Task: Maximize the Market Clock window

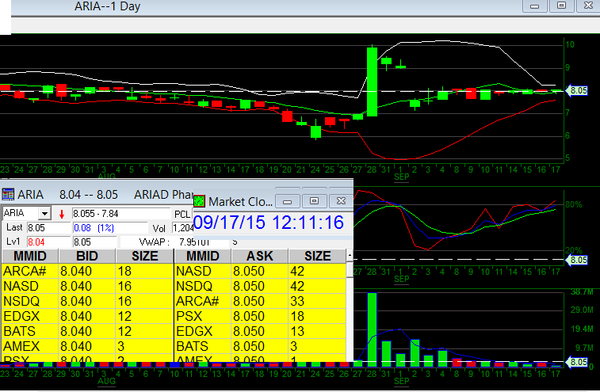Action: (314, 201)
